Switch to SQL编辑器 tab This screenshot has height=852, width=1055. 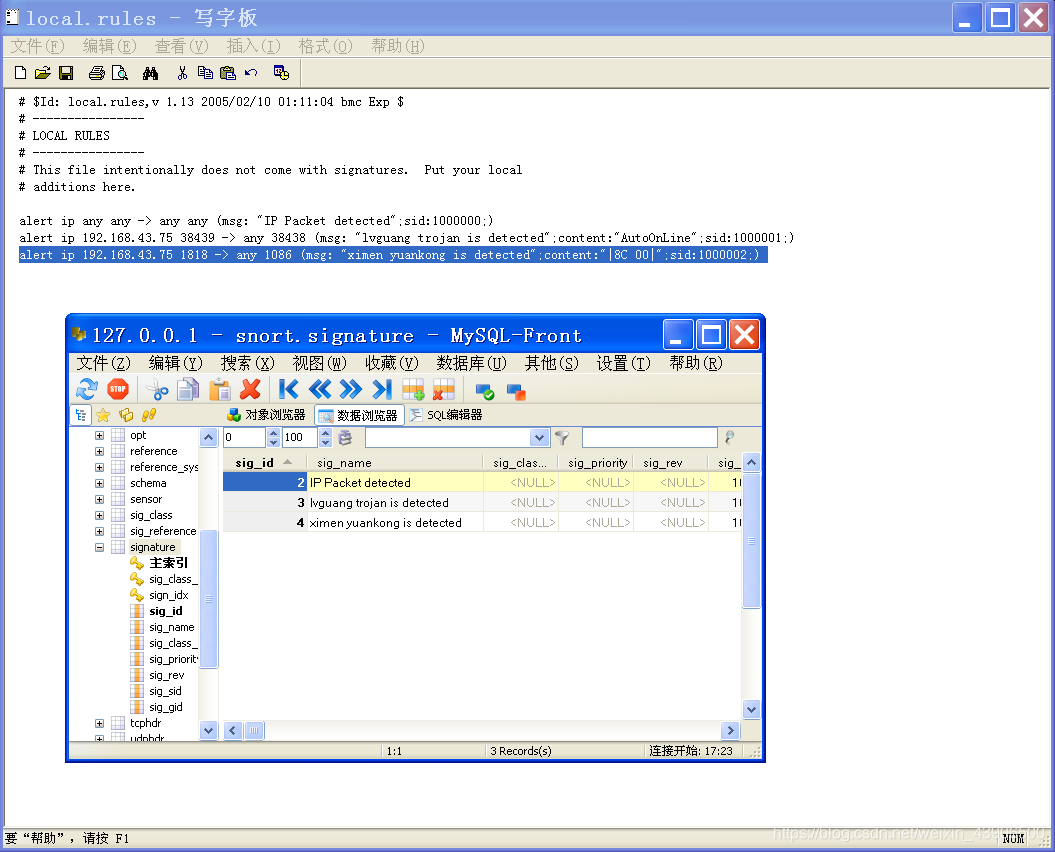click(446, 415)
